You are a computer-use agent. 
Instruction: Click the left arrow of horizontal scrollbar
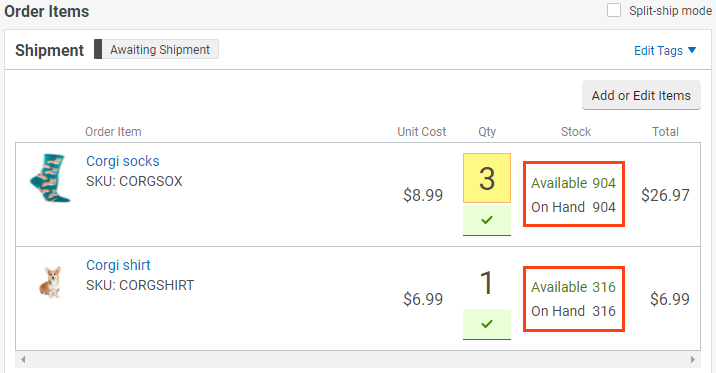(x=22, y=359)
